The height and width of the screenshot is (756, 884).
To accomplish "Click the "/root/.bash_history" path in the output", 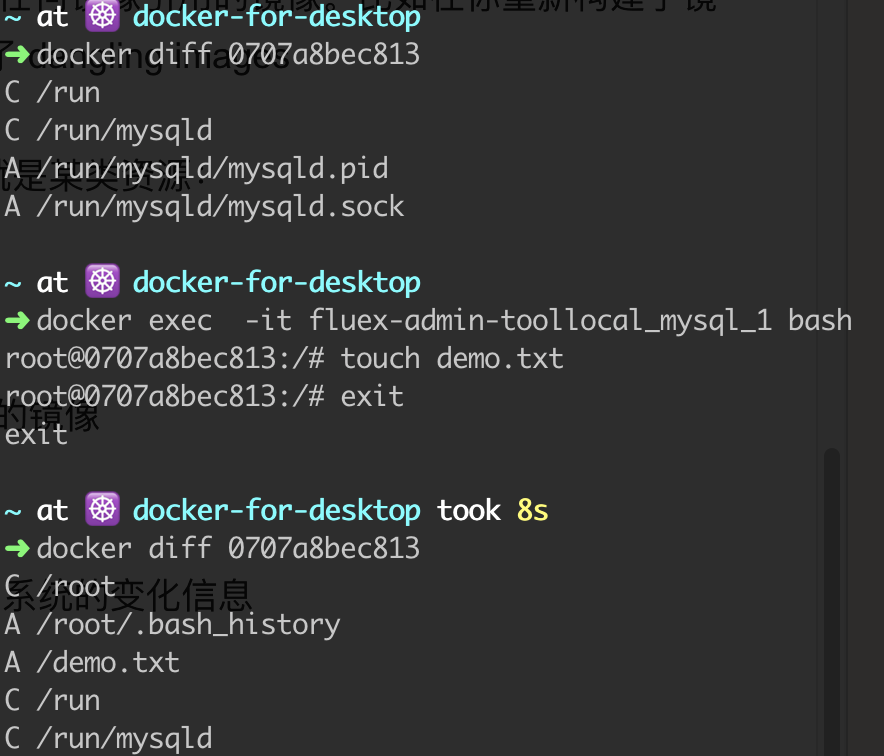I will tap(188, 625).
